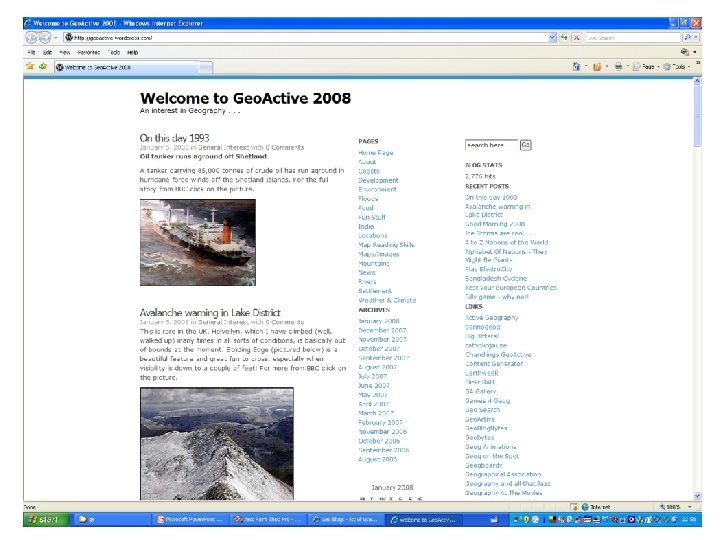Viewport: 720px width, 540px height.
Task: Open search options dropdown arrow
Action: click(696, 38)
